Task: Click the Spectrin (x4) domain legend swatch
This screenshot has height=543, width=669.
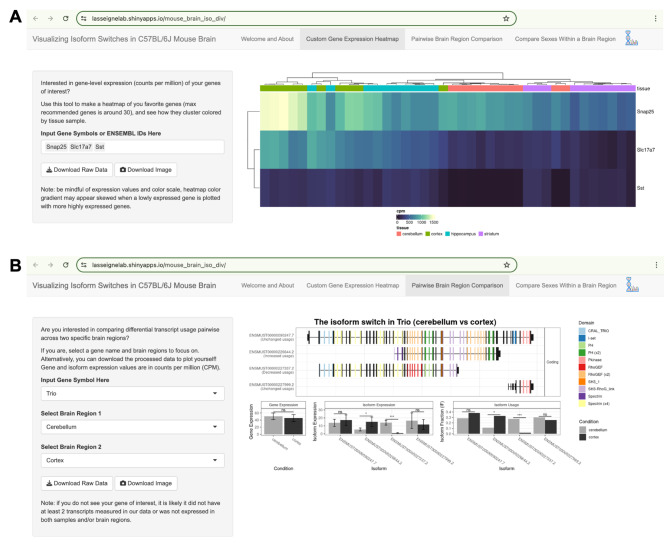Action: click(582, 404)
